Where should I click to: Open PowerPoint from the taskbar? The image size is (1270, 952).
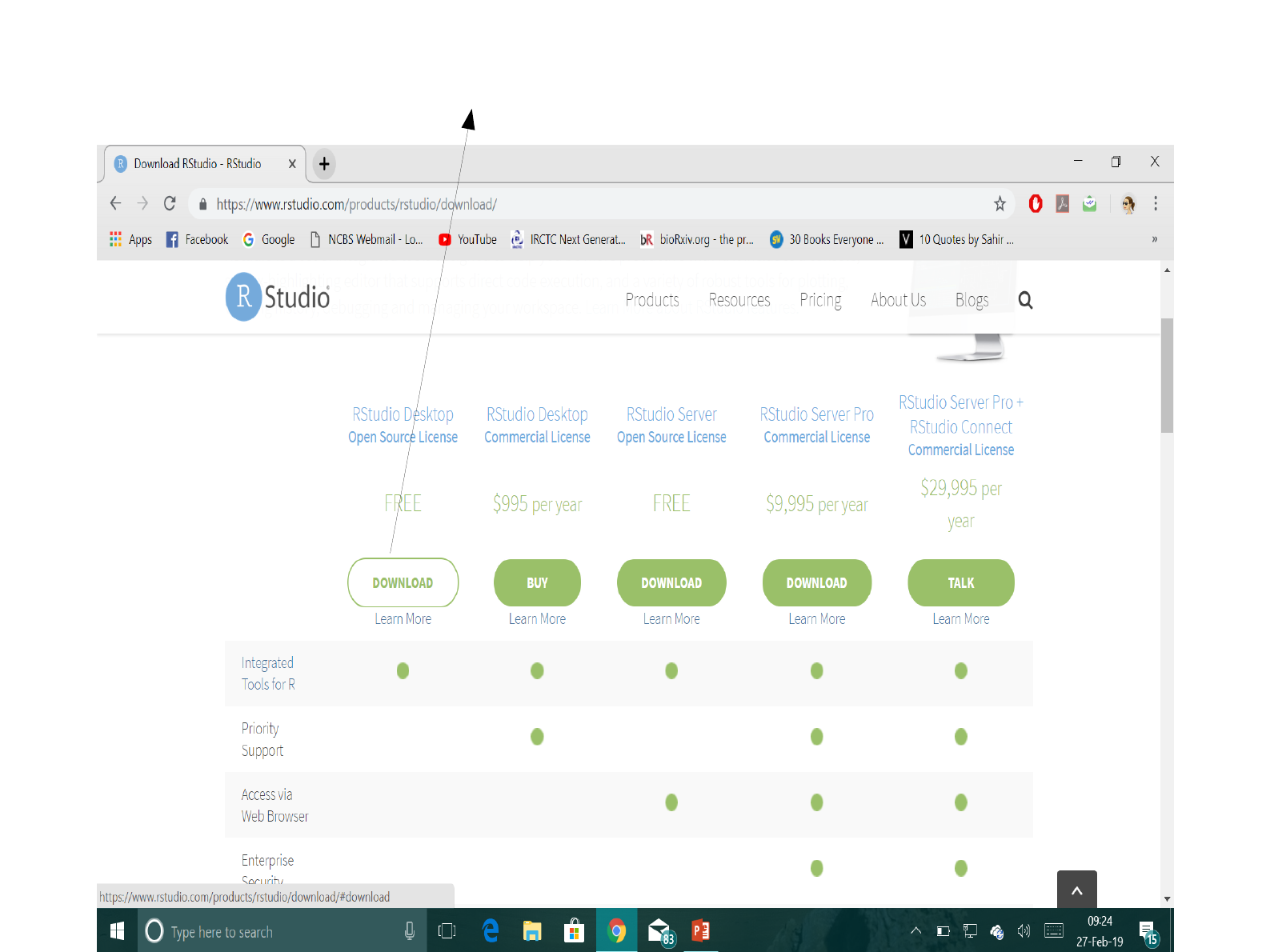tap(700, 930)
